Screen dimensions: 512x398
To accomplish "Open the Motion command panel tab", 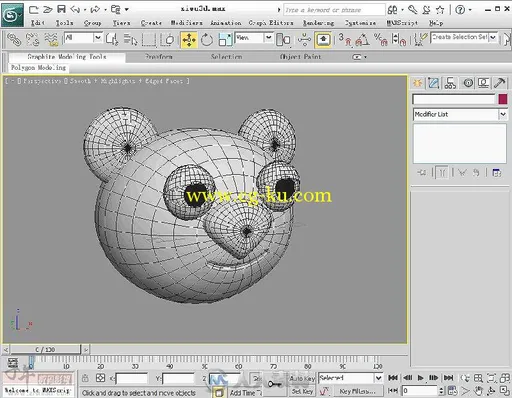I will (468, 83).
